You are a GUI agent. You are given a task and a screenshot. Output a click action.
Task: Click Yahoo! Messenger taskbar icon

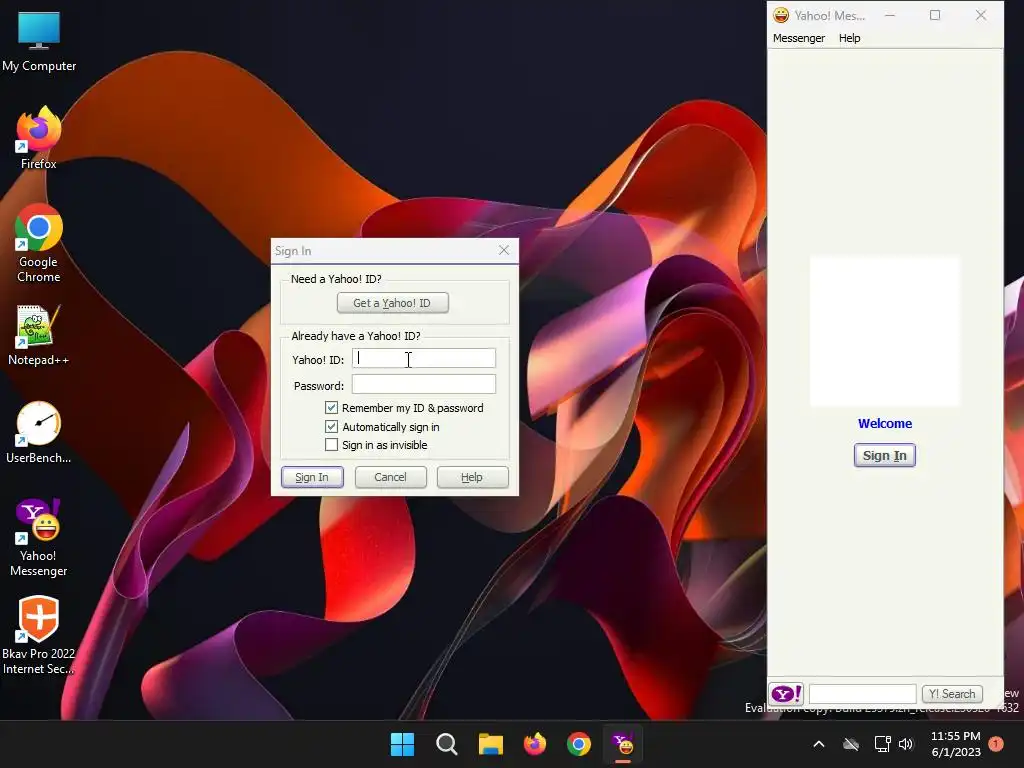pos(623,744)
